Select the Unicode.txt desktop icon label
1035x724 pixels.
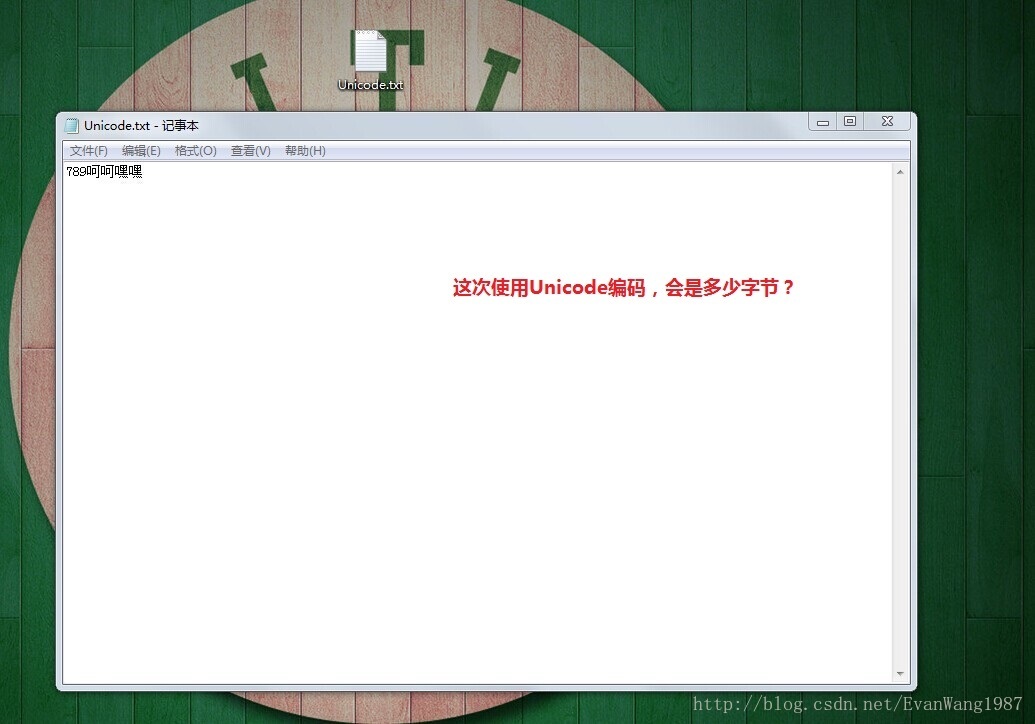click(370, 85)
